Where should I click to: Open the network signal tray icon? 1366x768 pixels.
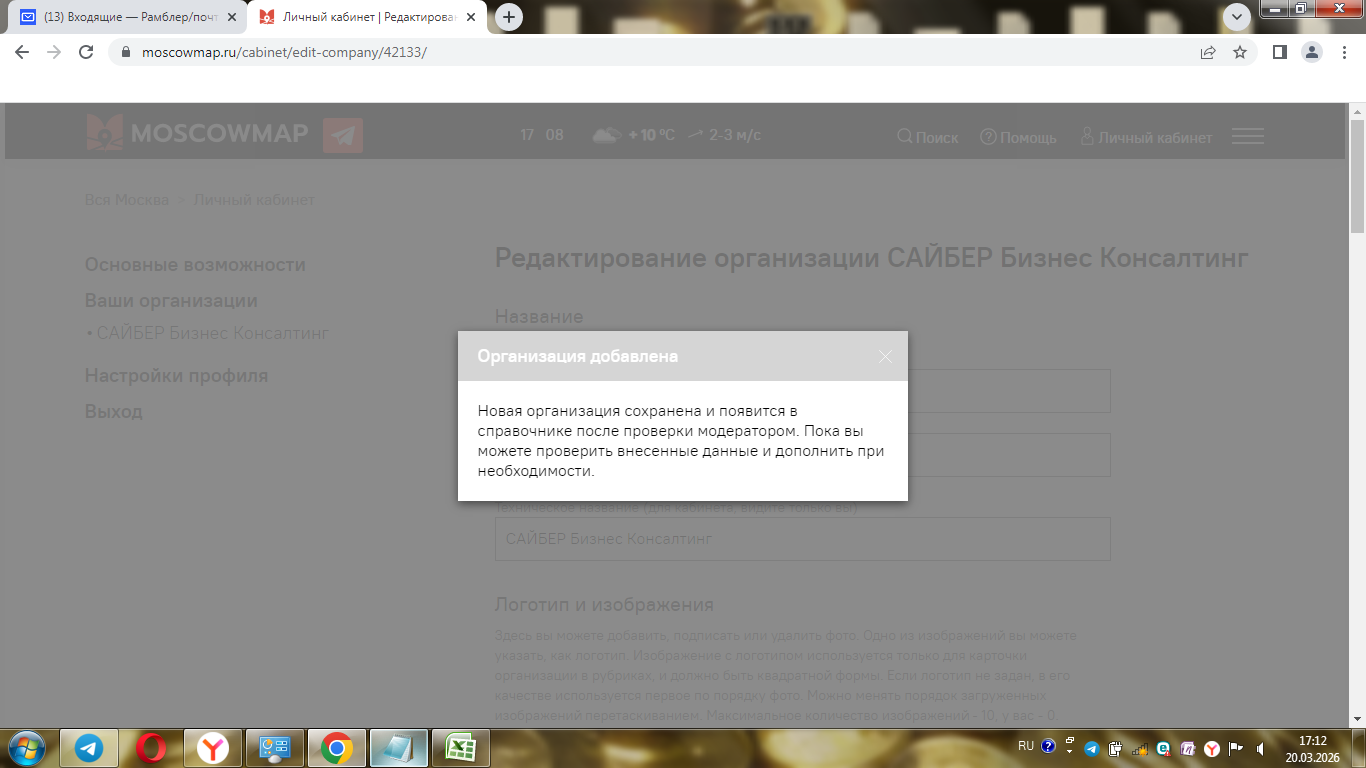(1140, 748)
